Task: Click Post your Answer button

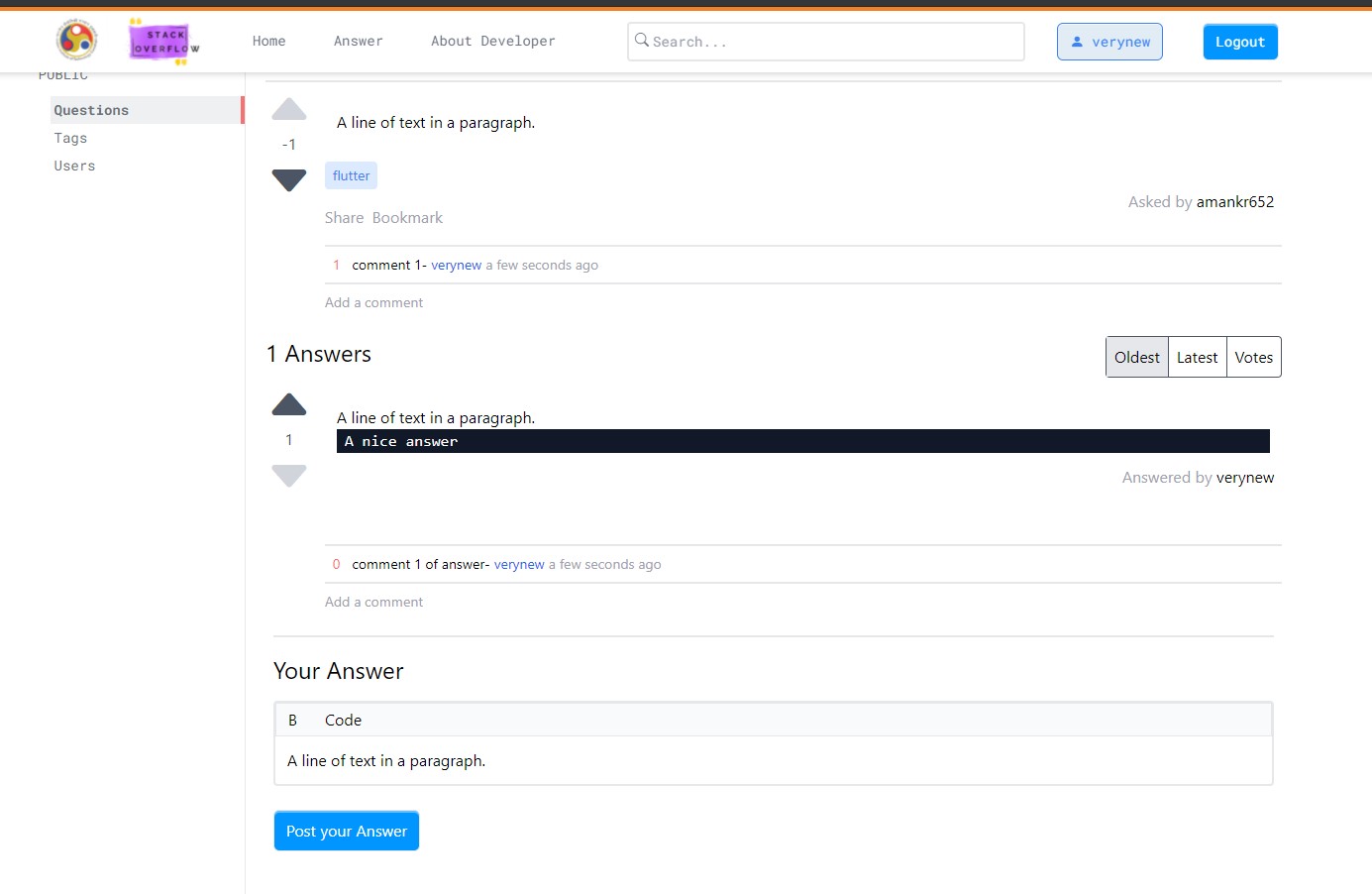Action: pyautogui.click(x=347, y=831)
